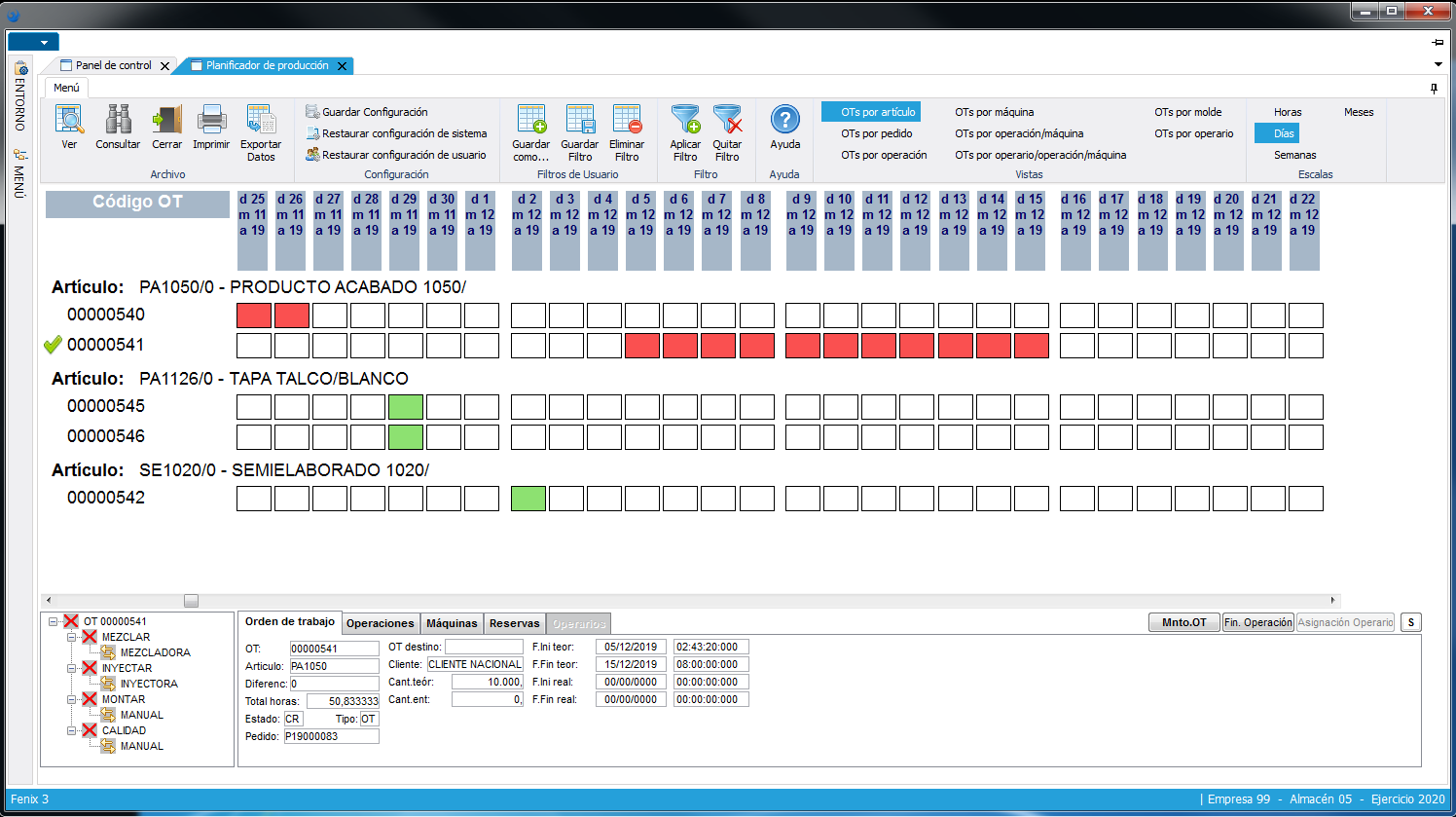The image size is (1456, 817).
Task: Open the Panel de control tab
Action: [113, 65]
